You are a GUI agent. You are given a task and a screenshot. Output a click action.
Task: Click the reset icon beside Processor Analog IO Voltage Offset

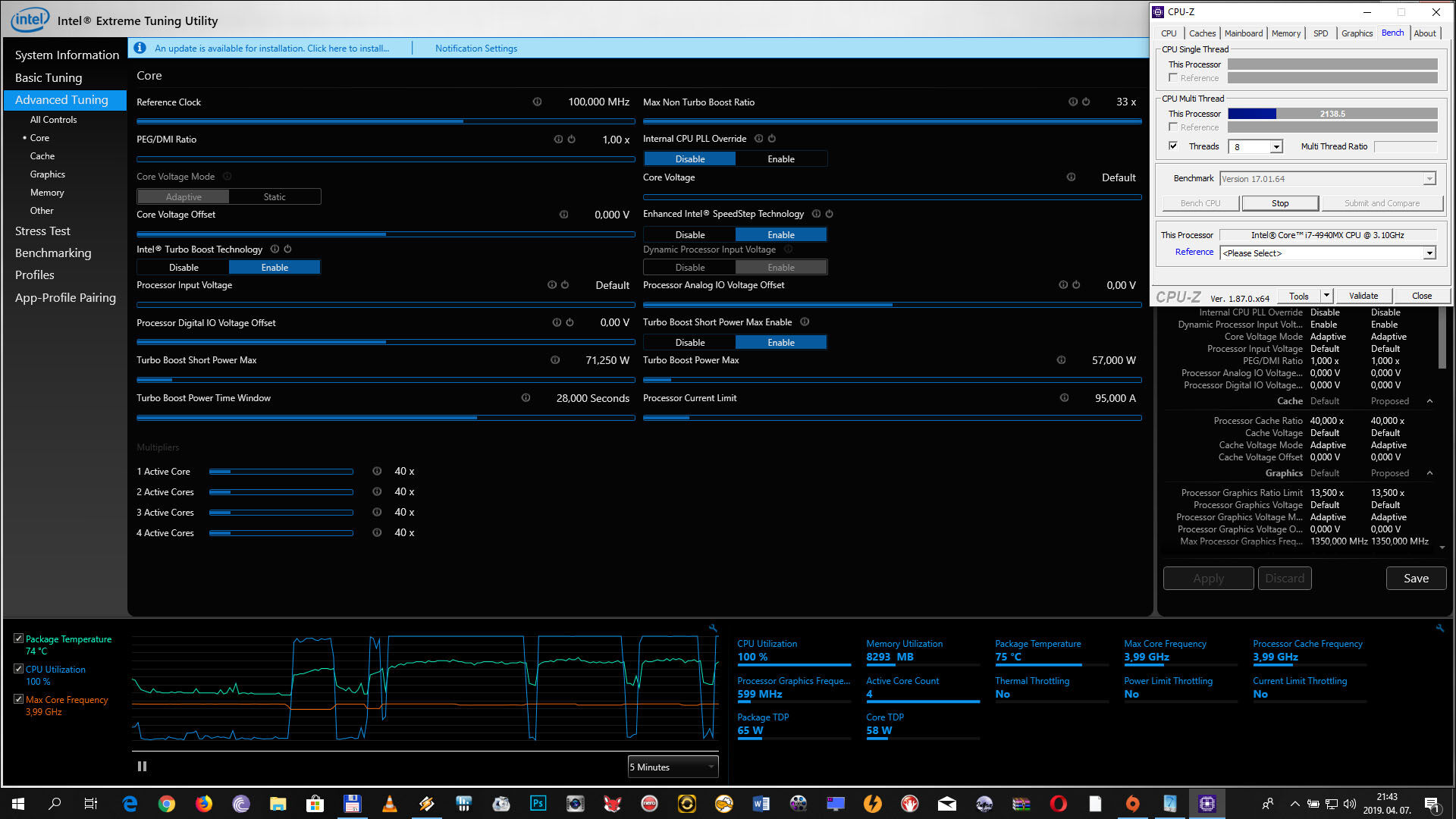(x=1076, y=285)
